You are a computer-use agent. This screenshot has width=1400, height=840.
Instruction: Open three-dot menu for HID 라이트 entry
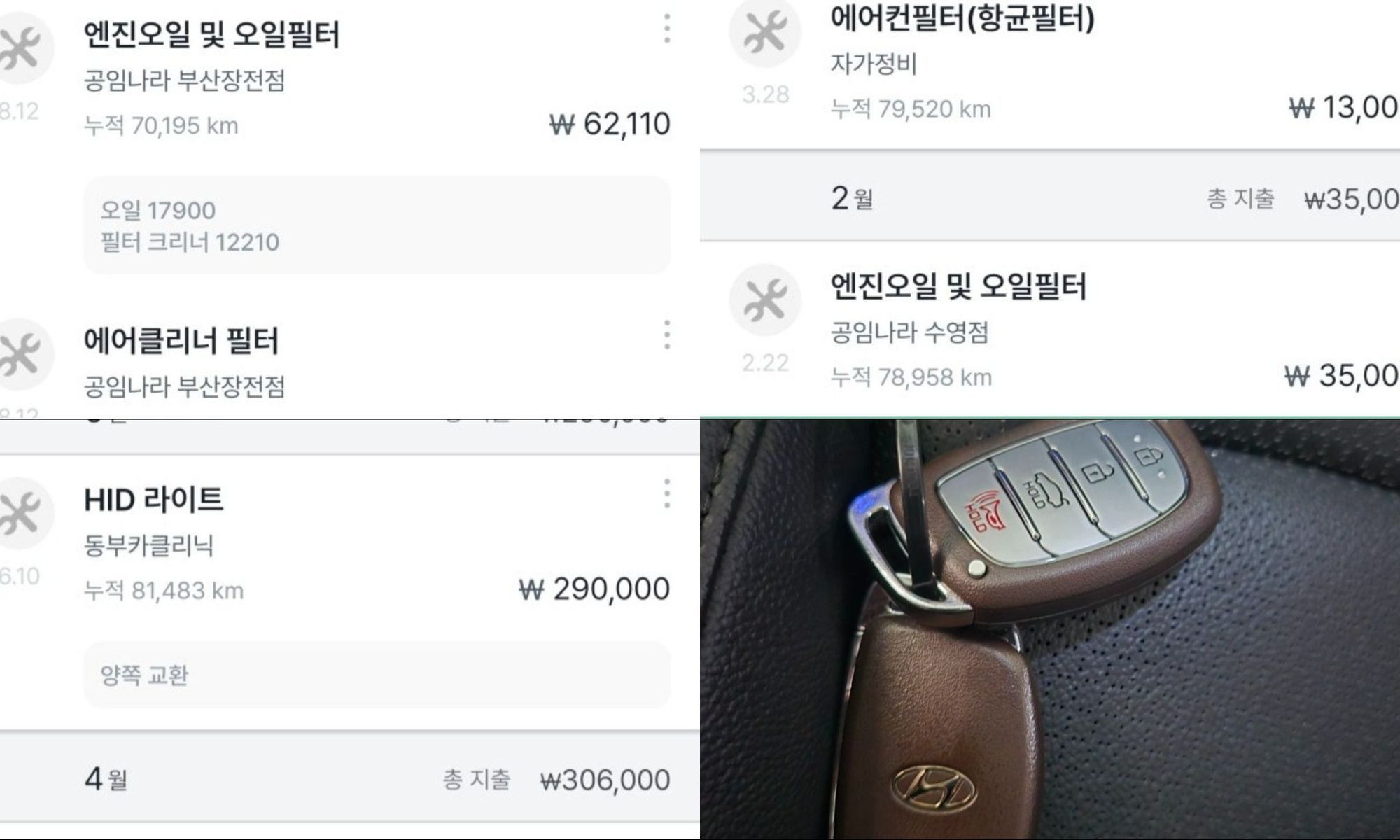(x=667, y=494)
